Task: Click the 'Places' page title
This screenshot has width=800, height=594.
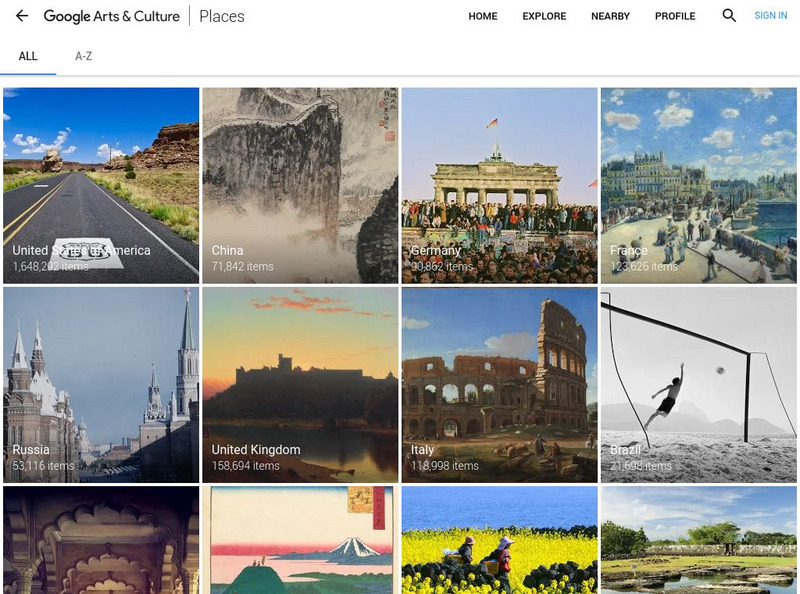Action: point(221,16)
